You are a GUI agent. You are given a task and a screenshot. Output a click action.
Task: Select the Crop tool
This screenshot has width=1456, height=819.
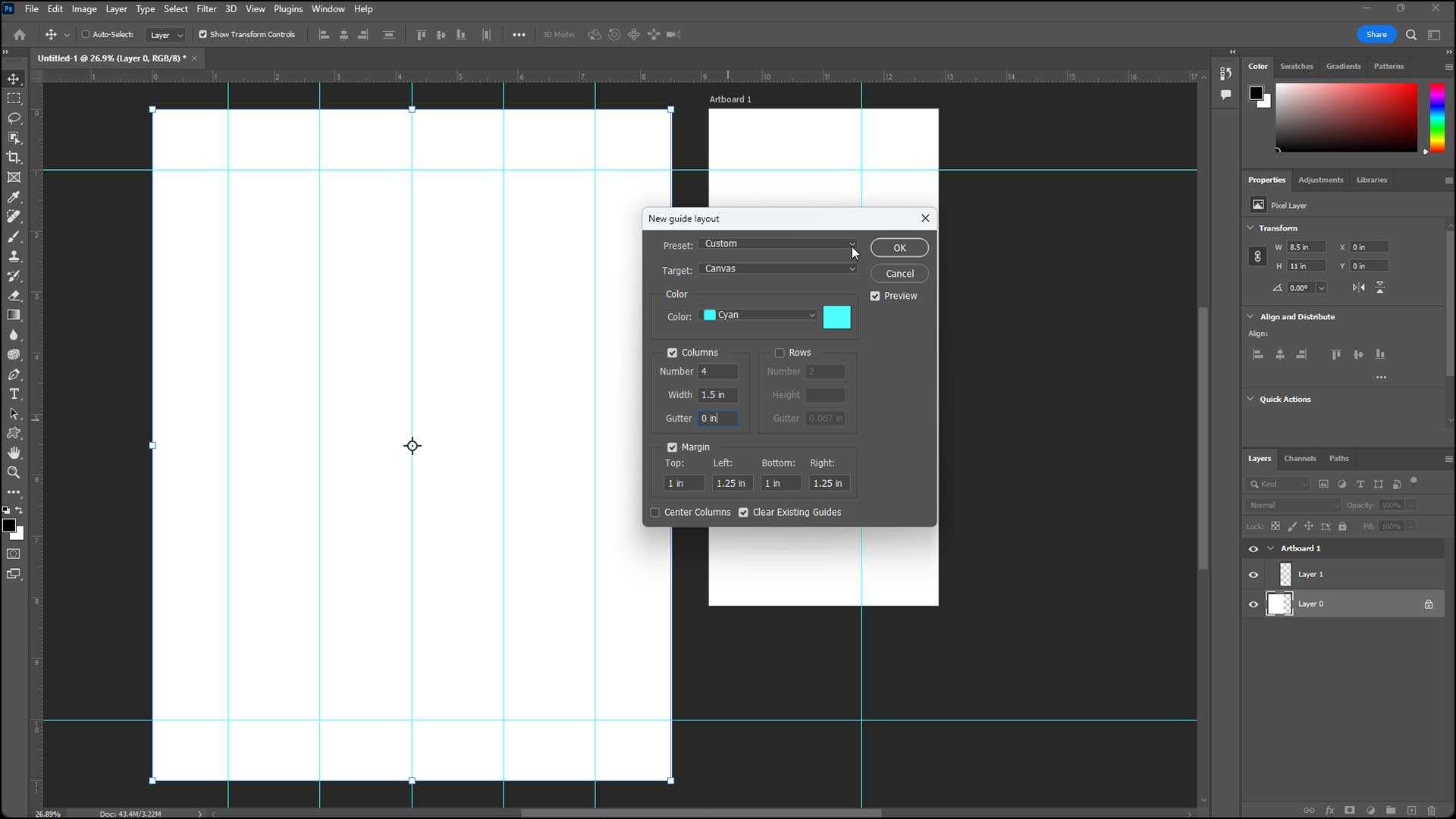[14, 158]
